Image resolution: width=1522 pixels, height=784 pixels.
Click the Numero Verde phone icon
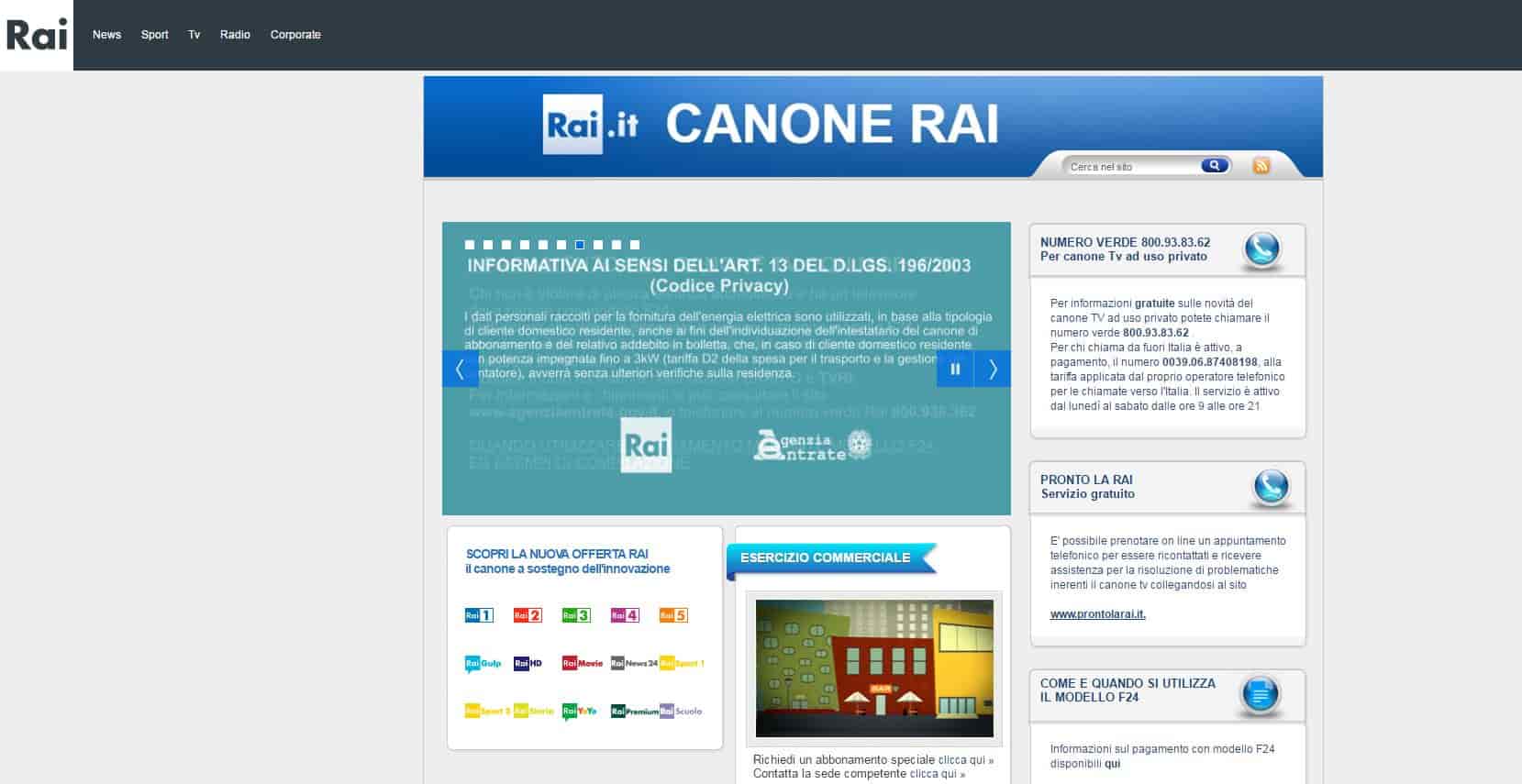point(1262,249)
